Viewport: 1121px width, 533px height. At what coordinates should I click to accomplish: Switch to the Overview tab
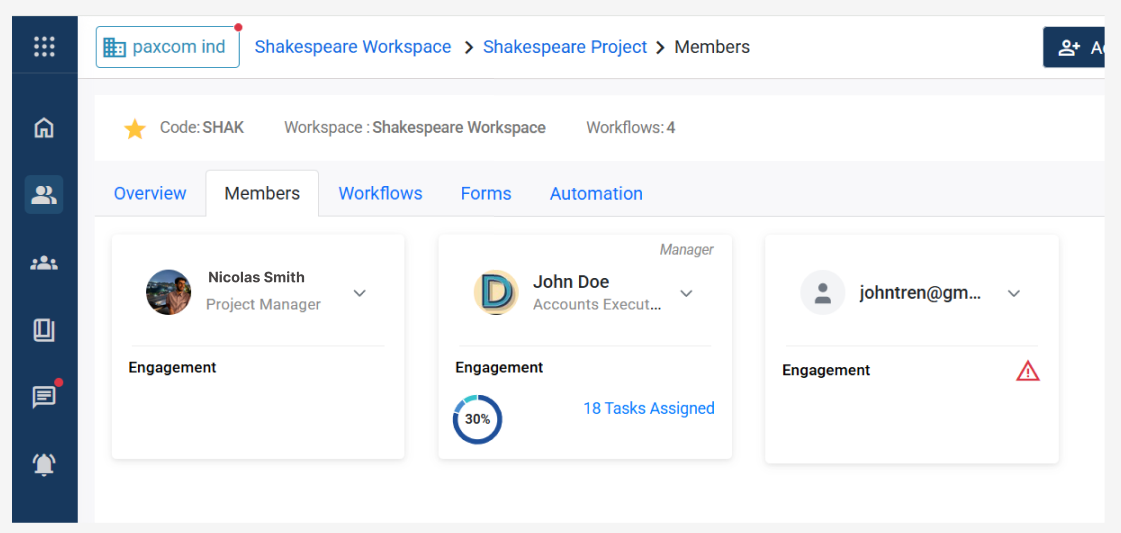[150, 194]
